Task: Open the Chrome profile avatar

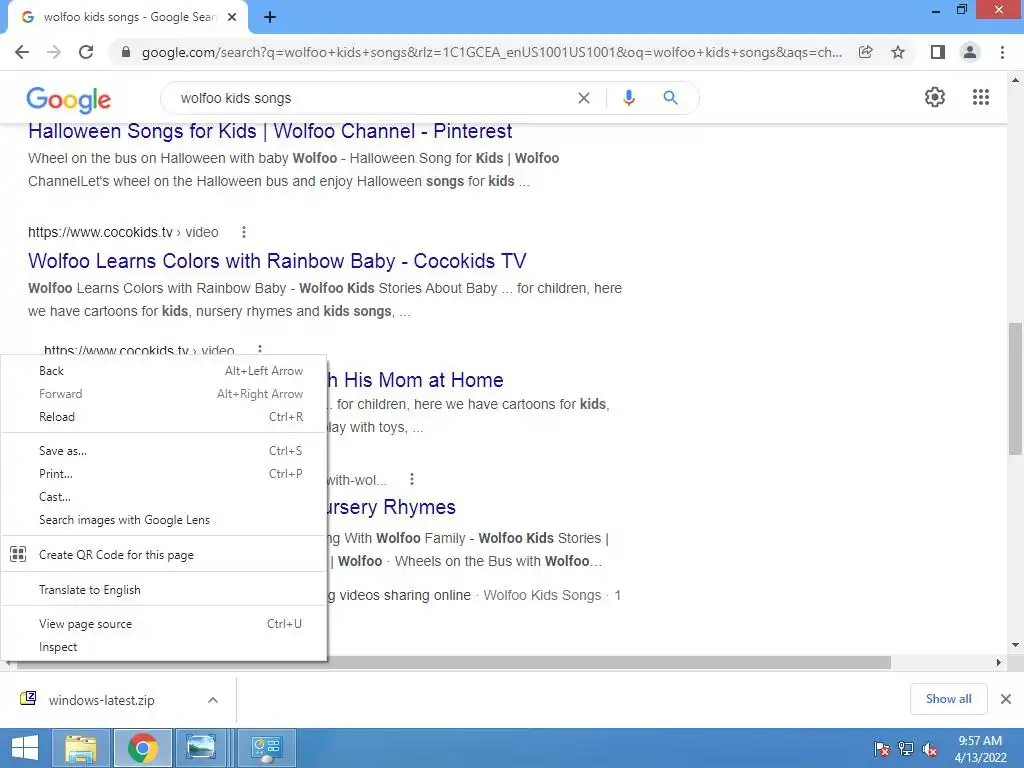Action: point(970,52)
